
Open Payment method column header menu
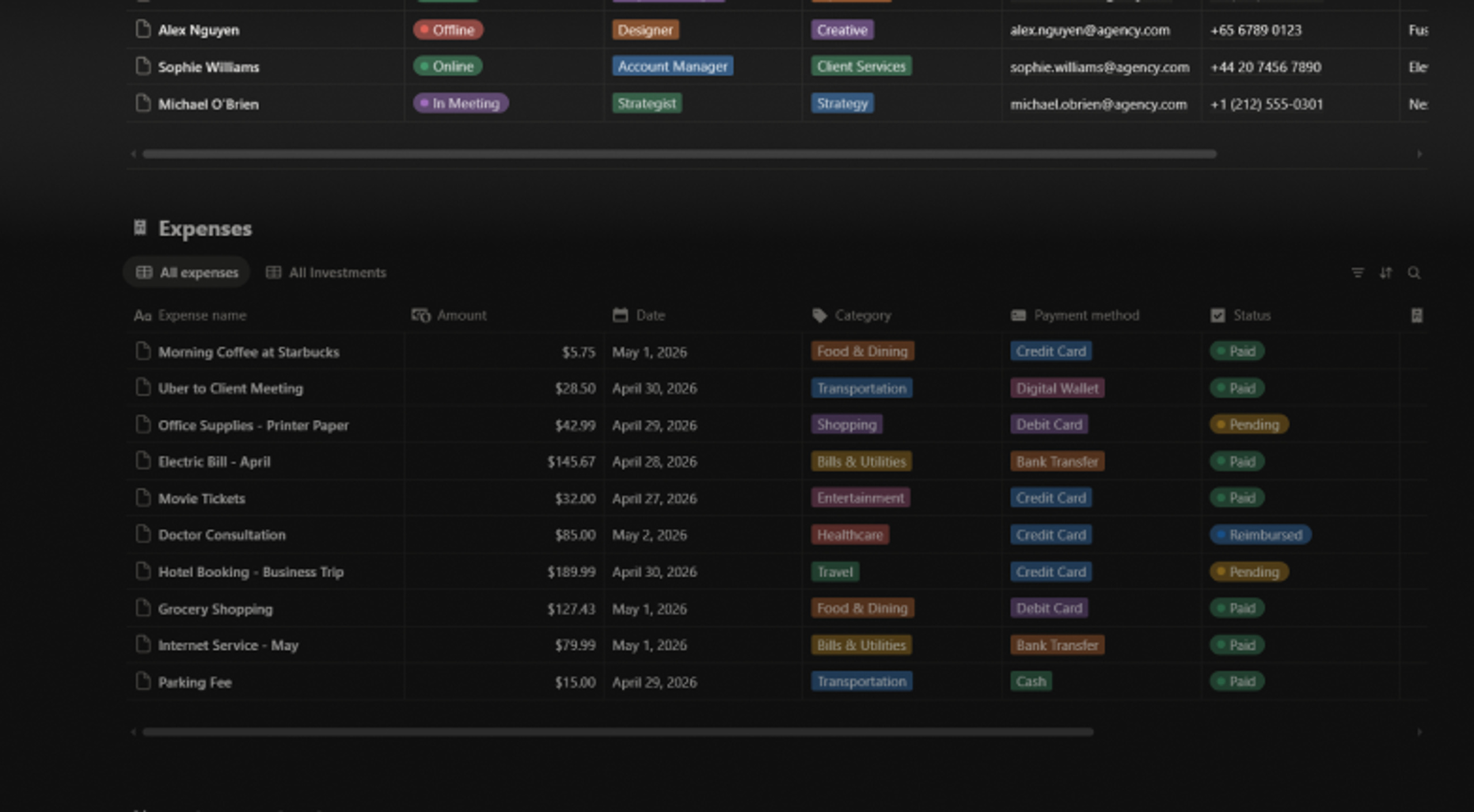[x=1075, y=315]
